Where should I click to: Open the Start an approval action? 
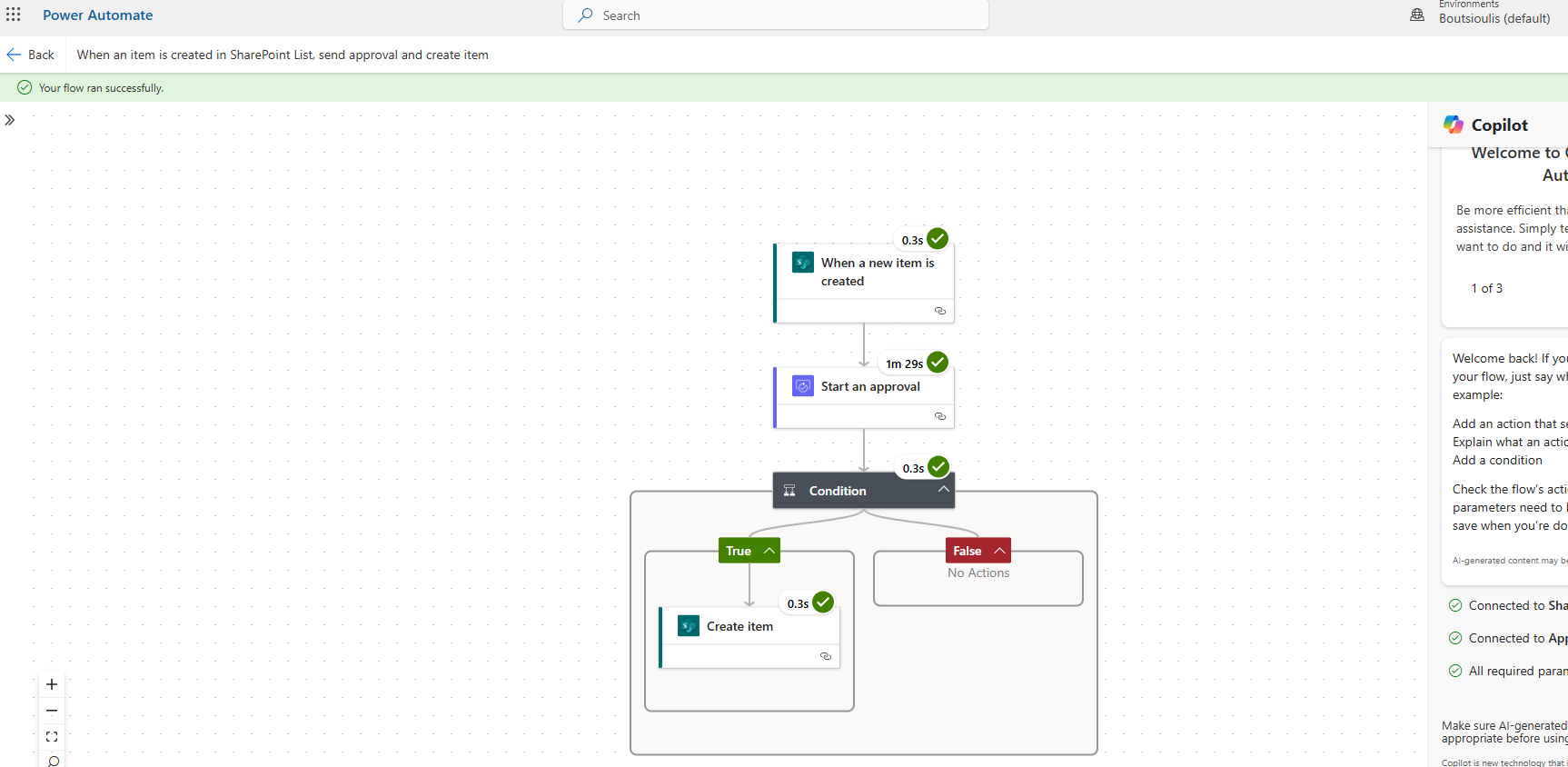pos(864,397)
